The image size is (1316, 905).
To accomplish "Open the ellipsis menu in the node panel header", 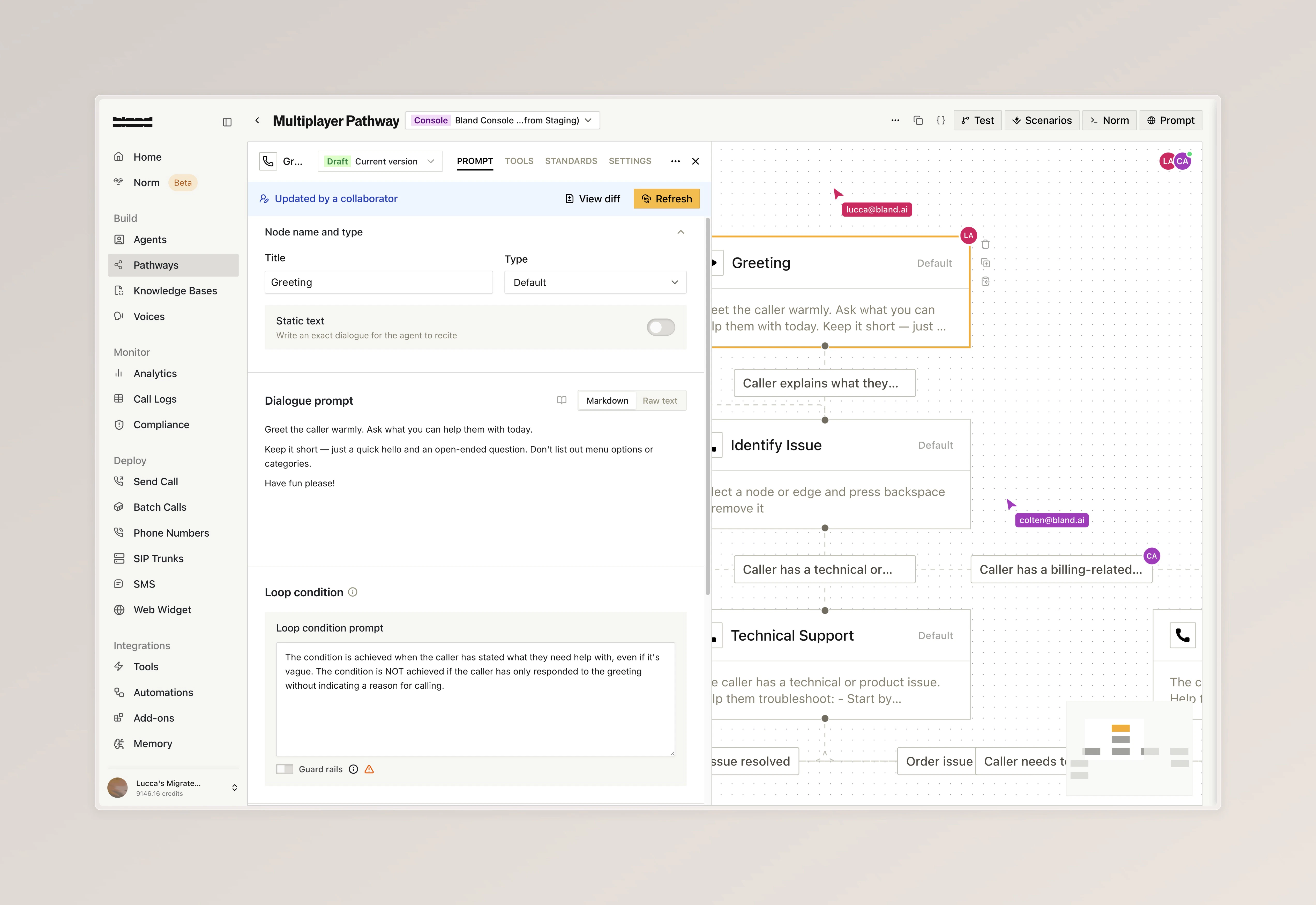I will pos(675,161).
